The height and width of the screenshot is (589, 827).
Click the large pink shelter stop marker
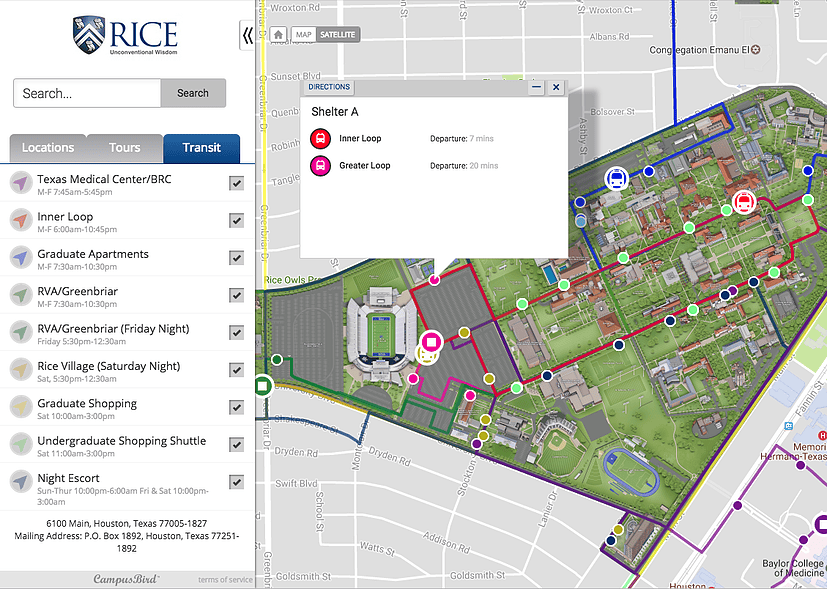pos(432,342)
